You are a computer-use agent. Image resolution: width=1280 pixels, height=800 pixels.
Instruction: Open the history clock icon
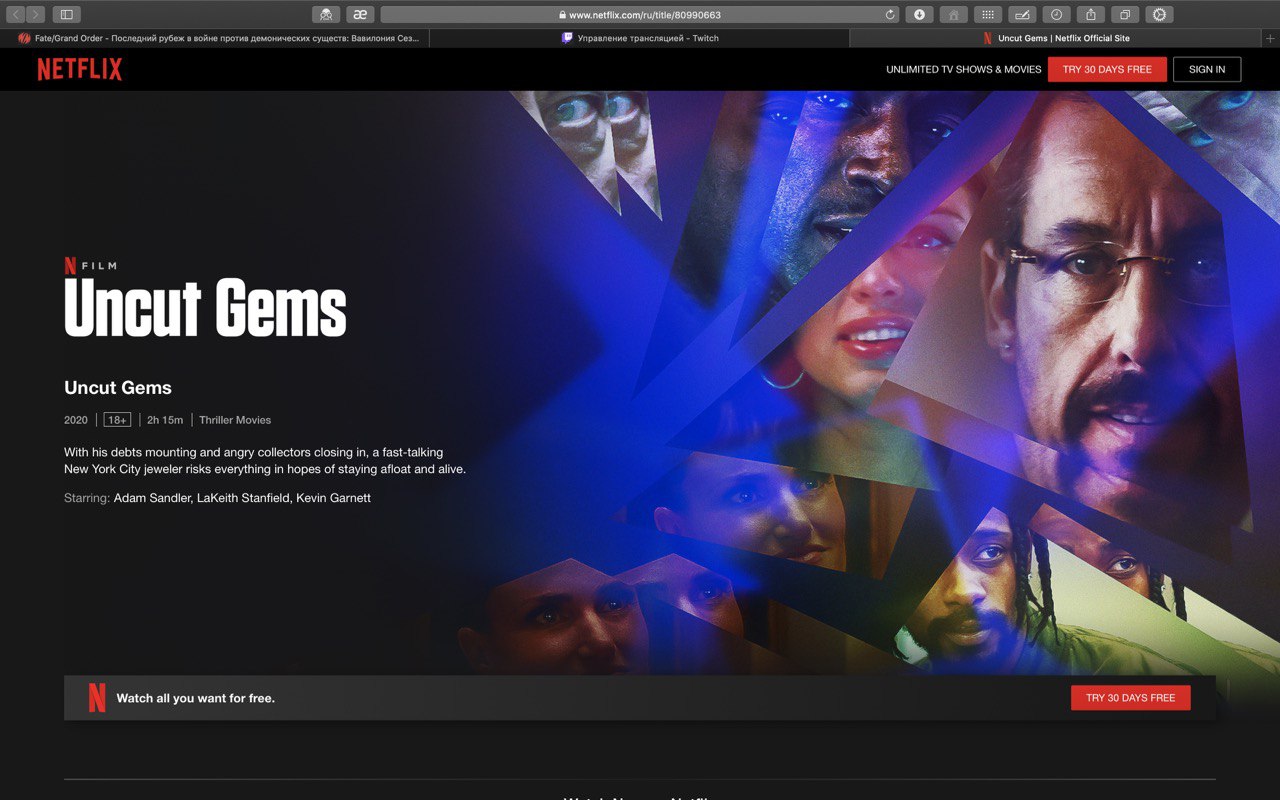coord(1056,14)
